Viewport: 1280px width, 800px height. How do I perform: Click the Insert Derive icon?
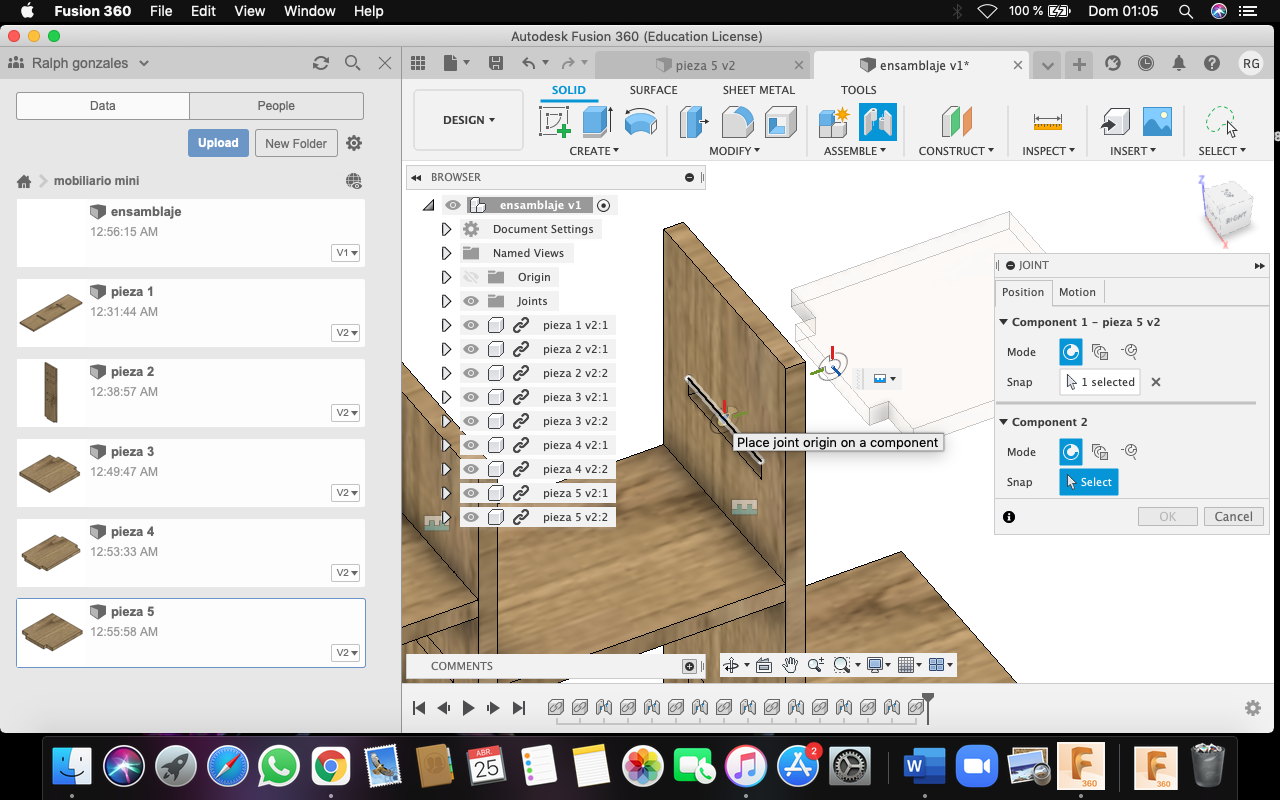pos(1115,122)
